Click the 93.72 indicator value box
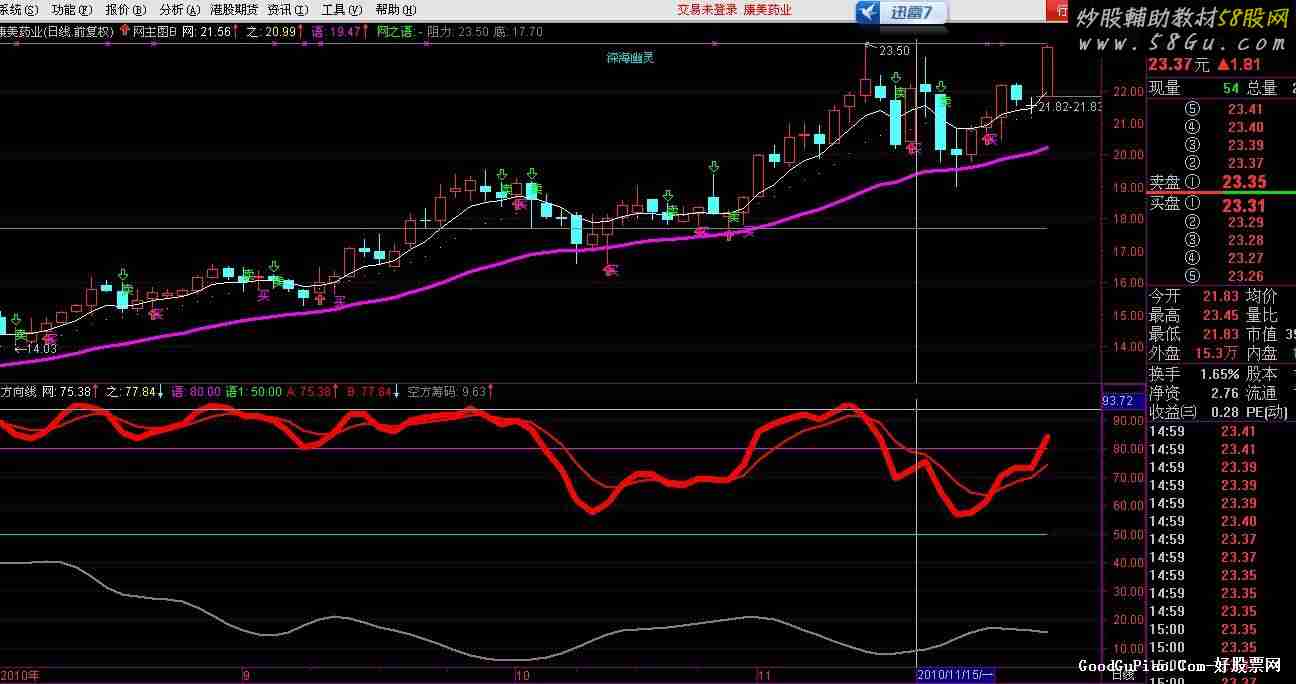 point(1117,400)
